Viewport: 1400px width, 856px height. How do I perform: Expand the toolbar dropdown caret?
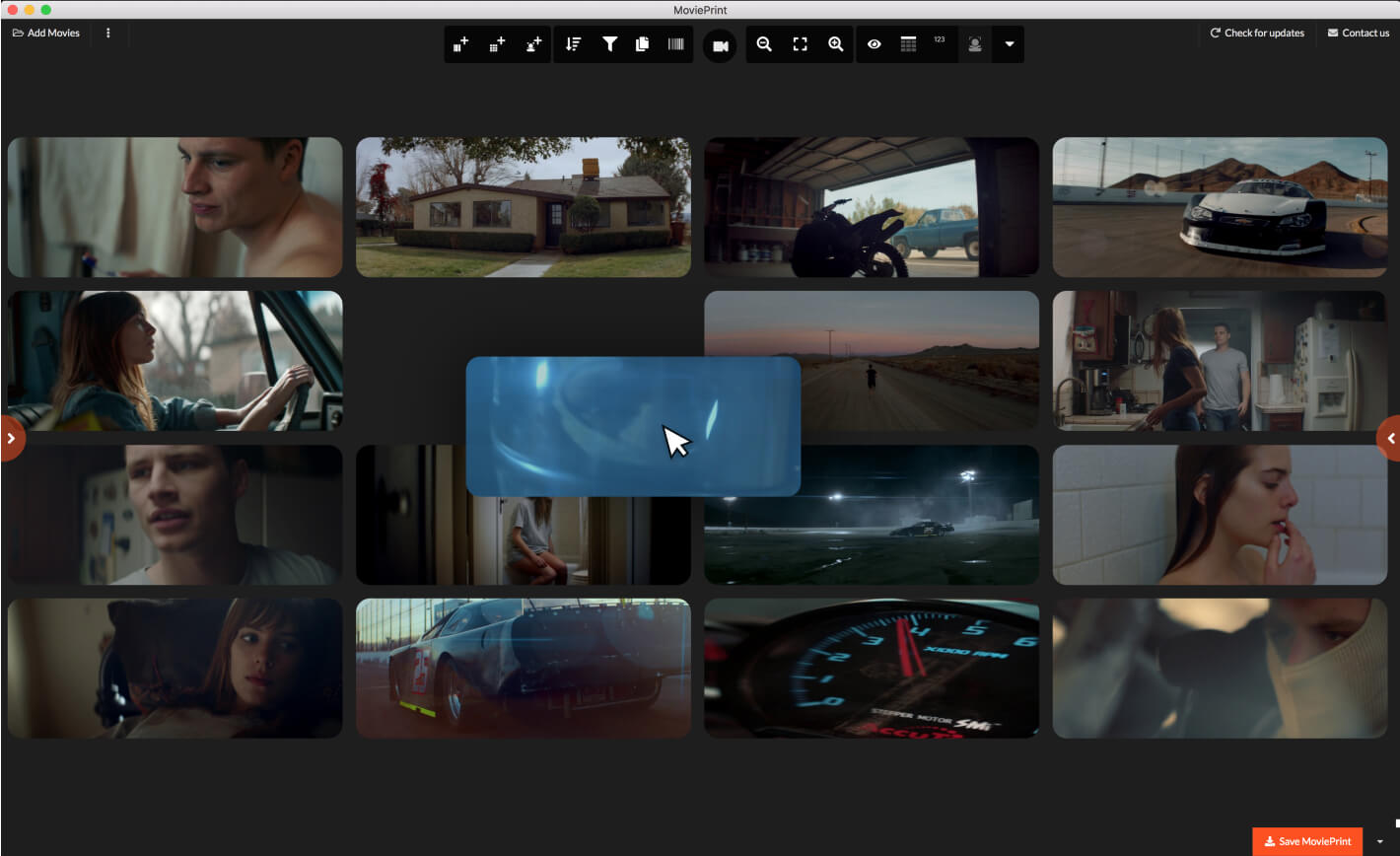1009,44
